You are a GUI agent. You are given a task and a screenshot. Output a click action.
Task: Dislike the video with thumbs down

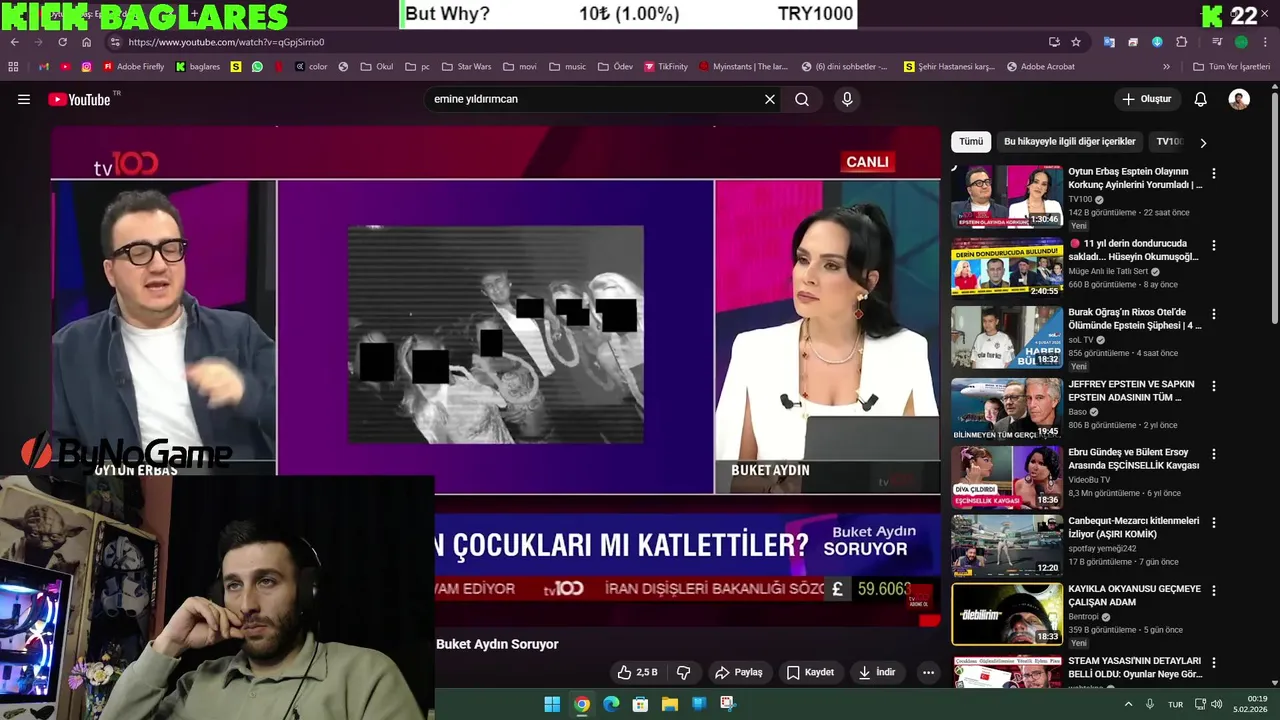[x=684, y=672]
